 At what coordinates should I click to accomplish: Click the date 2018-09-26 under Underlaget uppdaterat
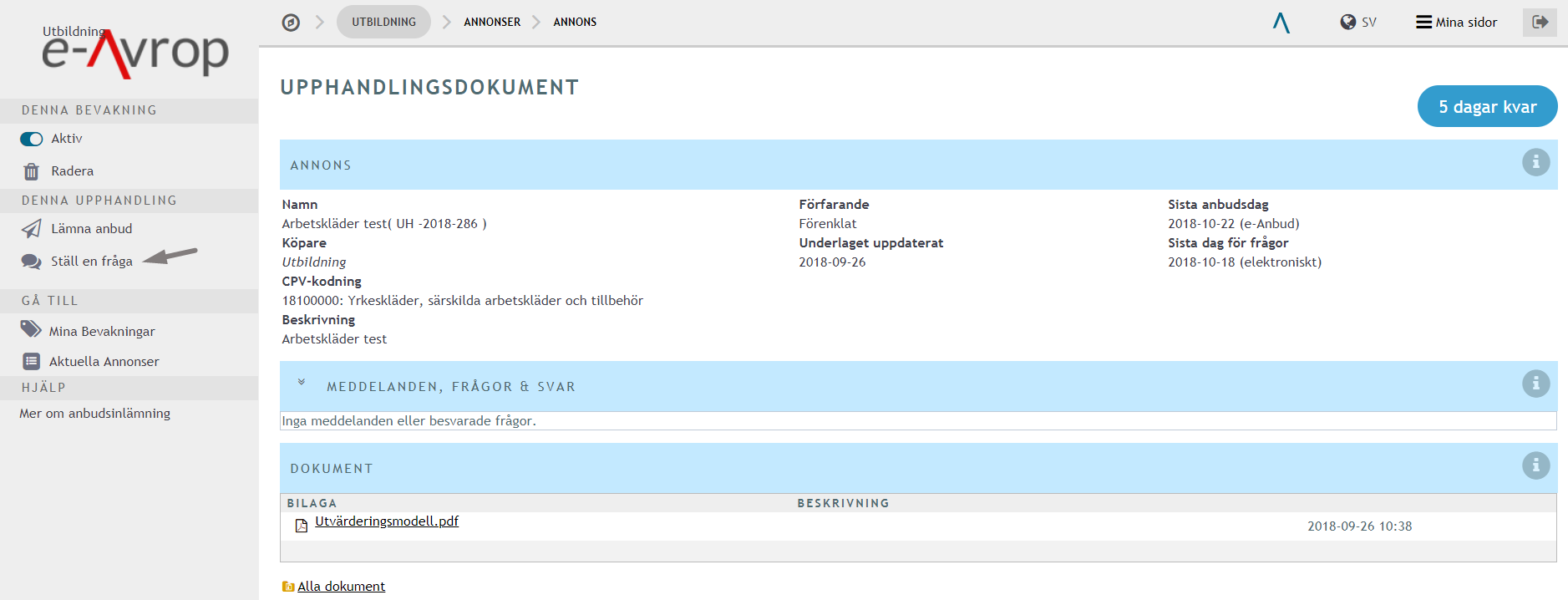(x=832, y=262)
